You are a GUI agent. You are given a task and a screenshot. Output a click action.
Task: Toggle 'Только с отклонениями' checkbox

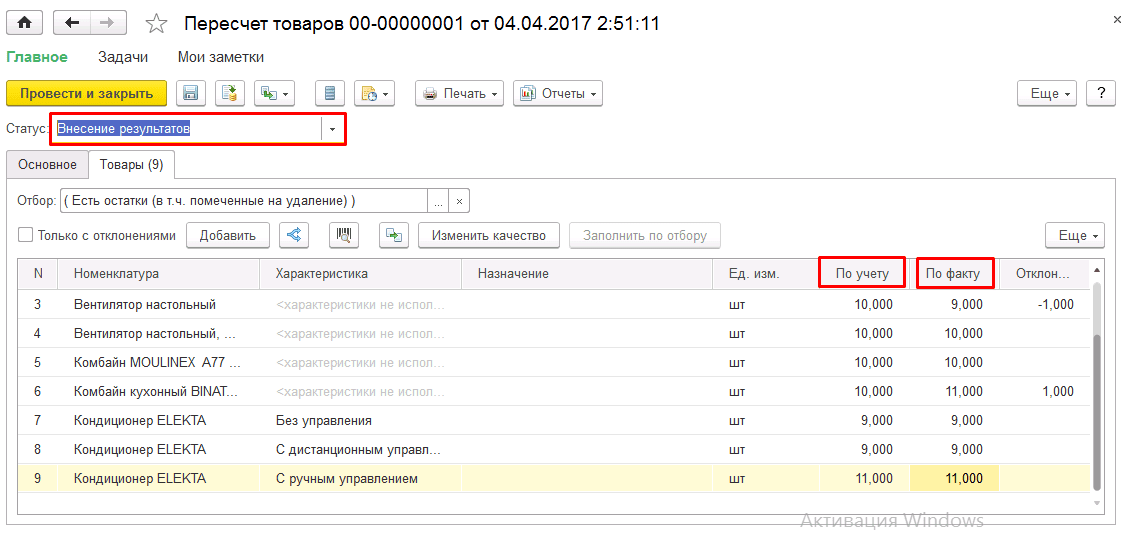[26, 235]
